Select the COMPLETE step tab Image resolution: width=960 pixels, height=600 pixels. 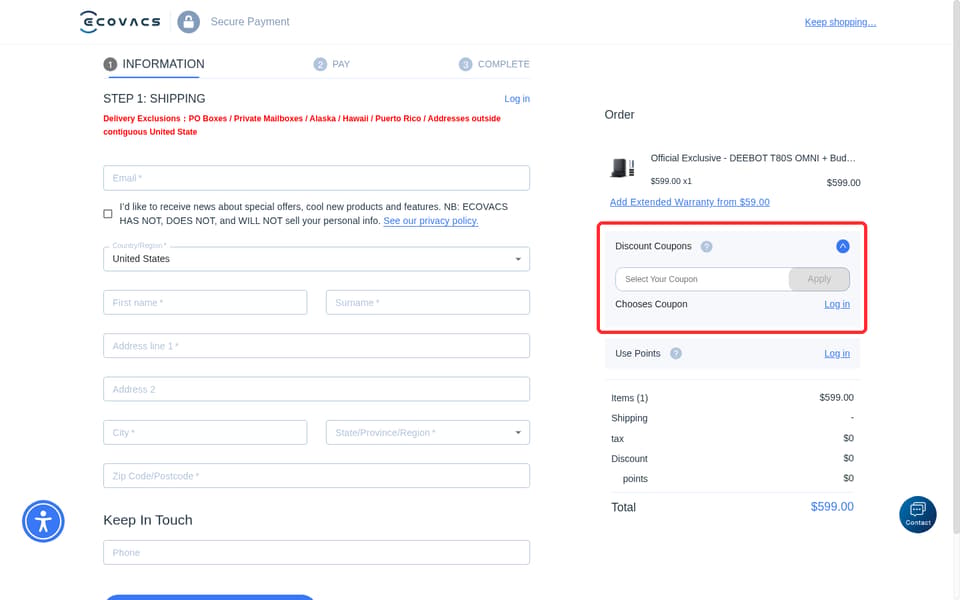point(494,64)
